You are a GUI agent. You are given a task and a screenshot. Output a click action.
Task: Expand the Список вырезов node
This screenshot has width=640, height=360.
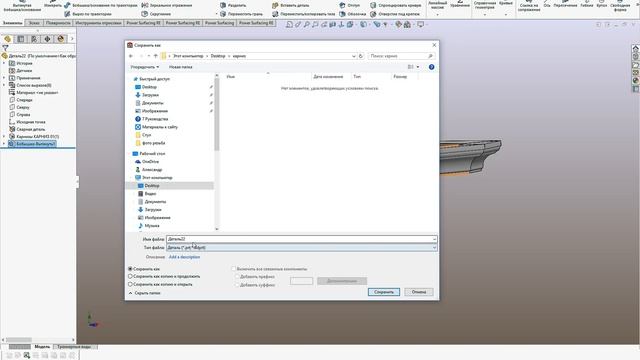pos(4,85)
